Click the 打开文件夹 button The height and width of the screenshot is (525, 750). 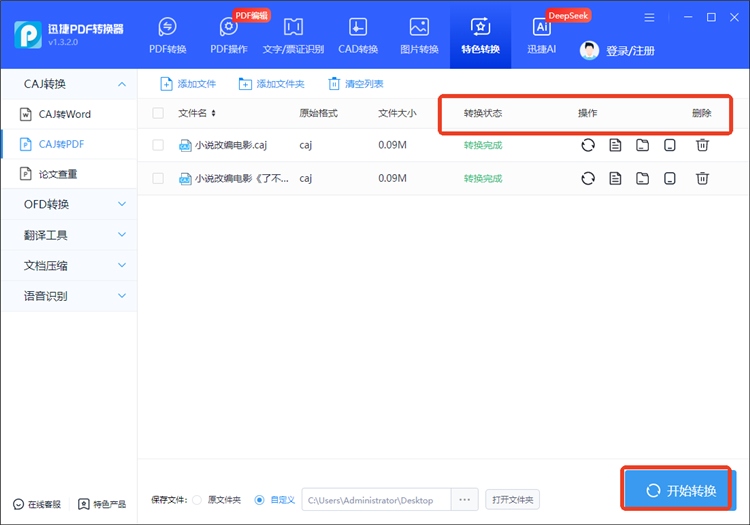click(x=511, y=499)
